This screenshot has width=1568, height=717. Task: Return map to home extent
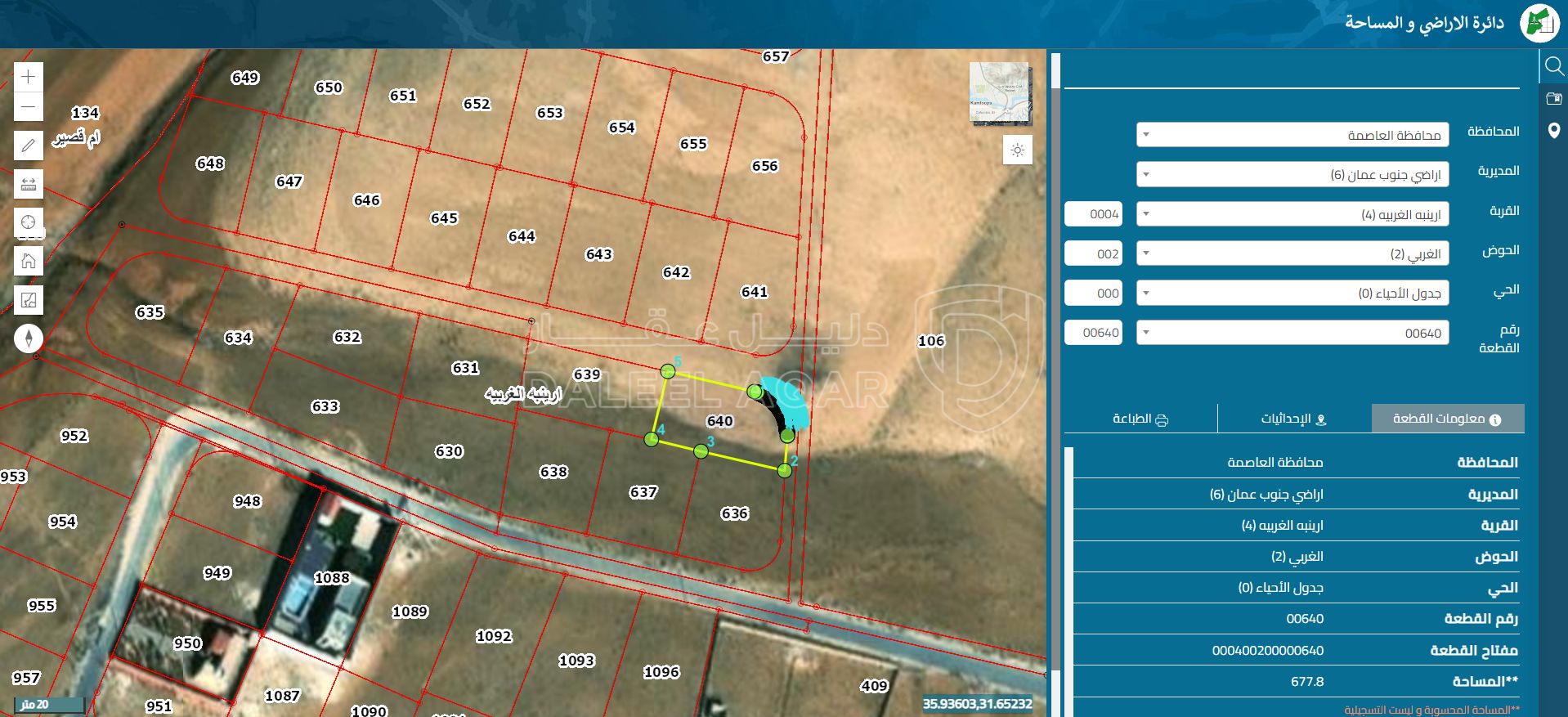pyautogui.click(x=29, y=261)
